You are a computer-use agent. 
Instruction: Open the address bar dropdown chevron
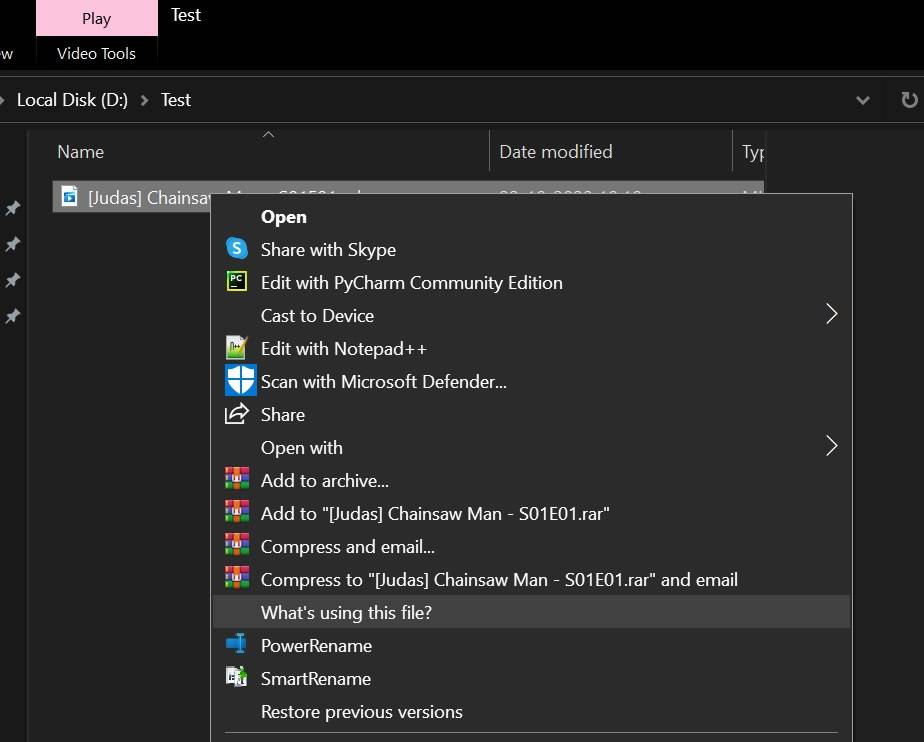tap(862, 100)
